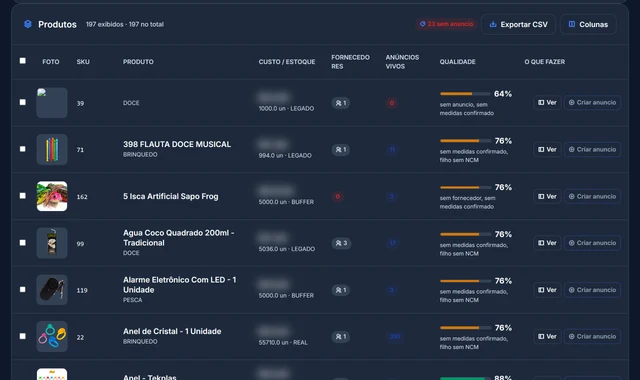
Task: Click the SKU column header
Action: pyautogui.click(x=83, y=62)
